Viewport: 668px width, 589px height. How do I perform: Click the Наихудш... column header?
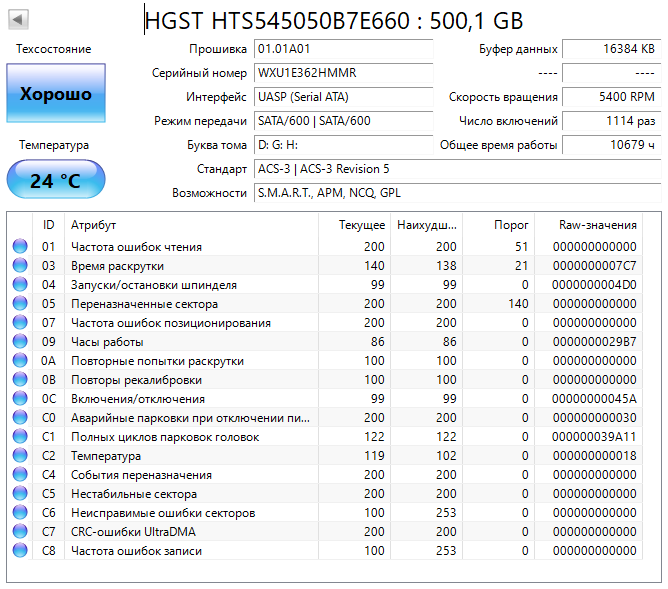(426, 225)
